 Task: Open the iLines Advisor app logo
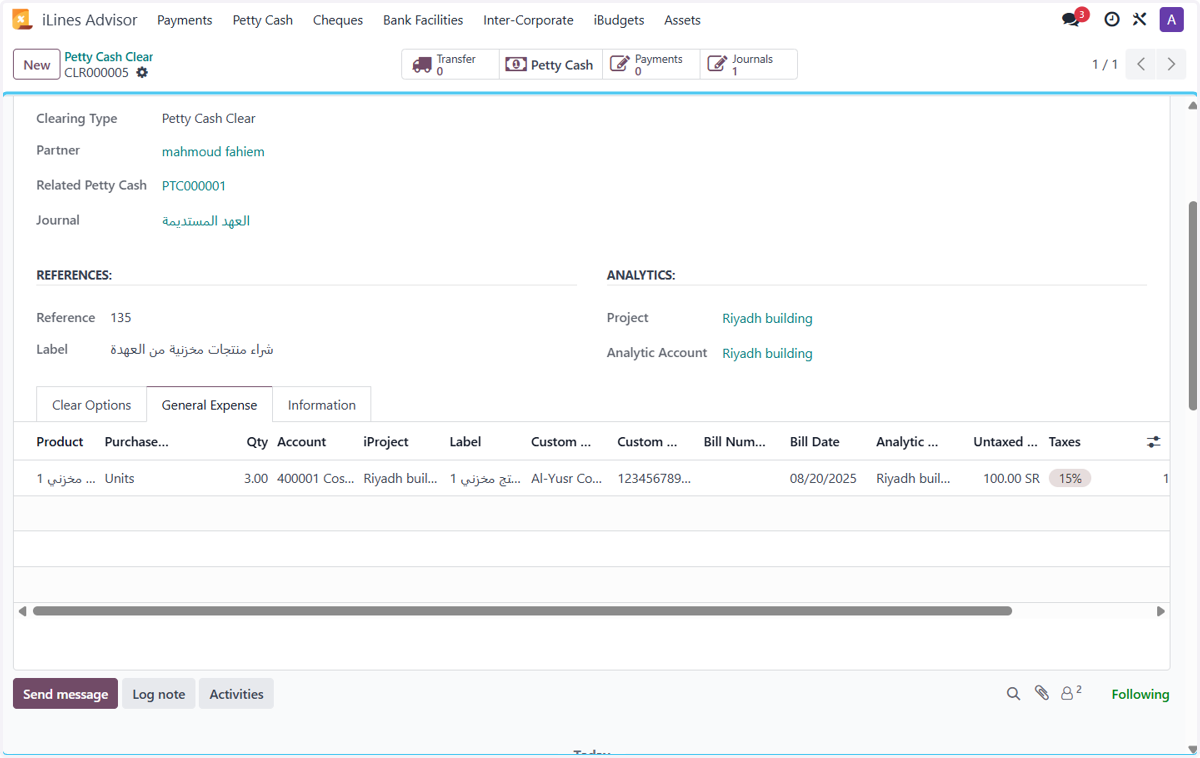pos(21,19)
